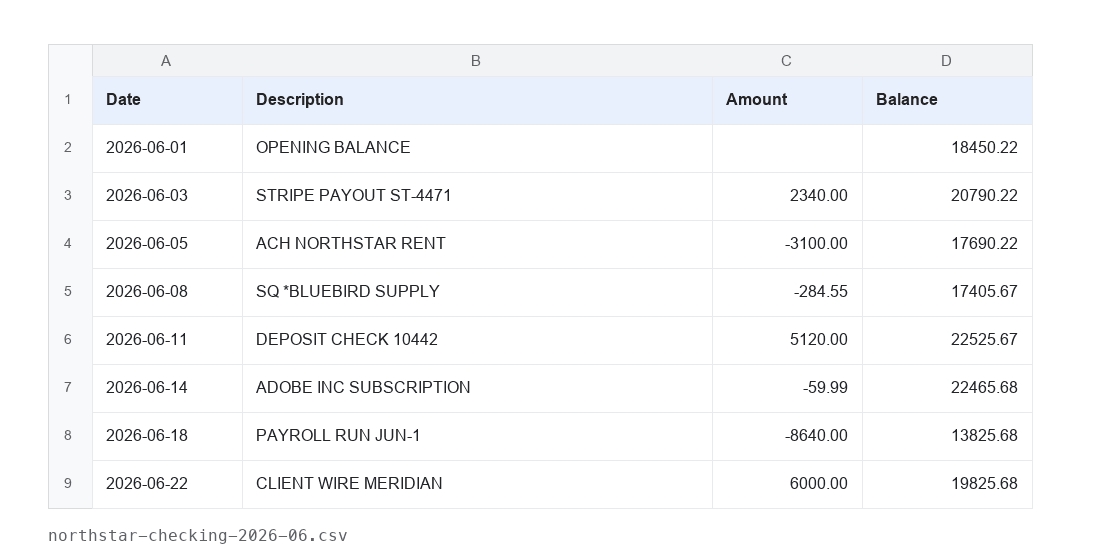Select the PAYROLL RUN JUN-1 cell
Image resolution: width=1120 pixels, height=560 pixels.
[x=477, y=436]
